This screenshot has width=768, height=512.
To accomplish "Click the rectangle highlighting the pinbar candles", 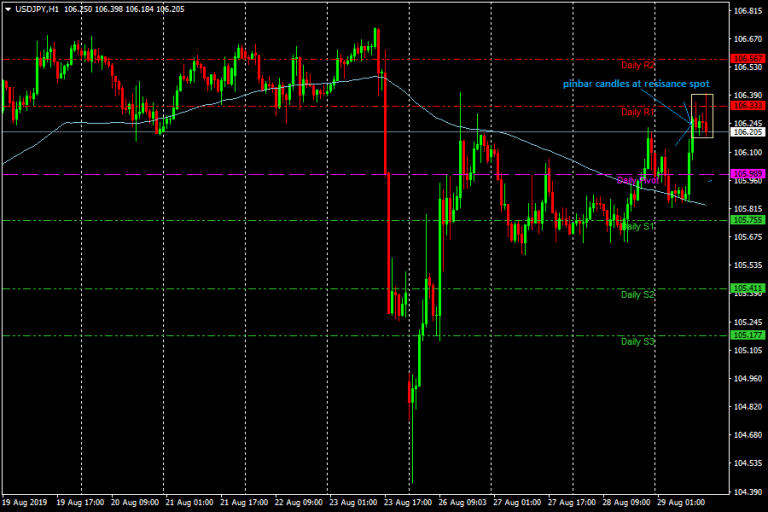I will (702, 116).
